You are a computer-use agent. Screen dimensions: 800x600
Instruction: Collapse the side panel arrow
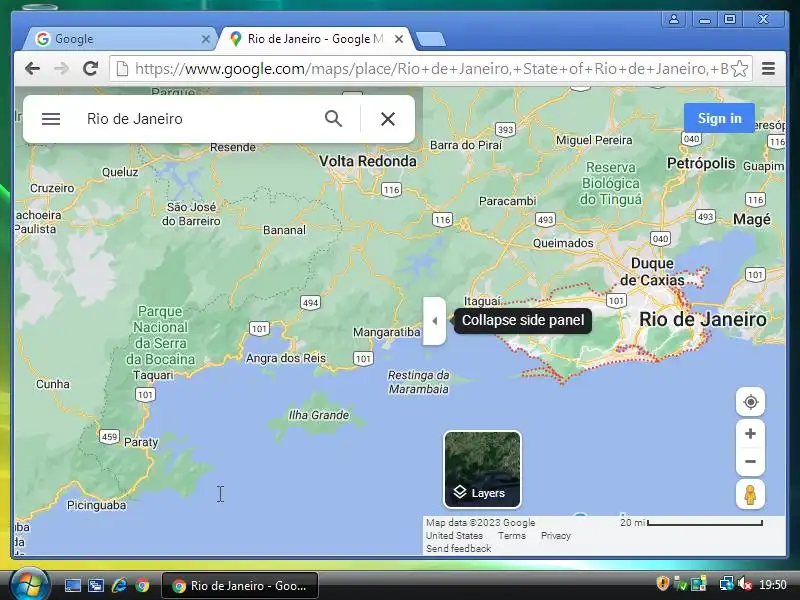[x=435, y=321]
